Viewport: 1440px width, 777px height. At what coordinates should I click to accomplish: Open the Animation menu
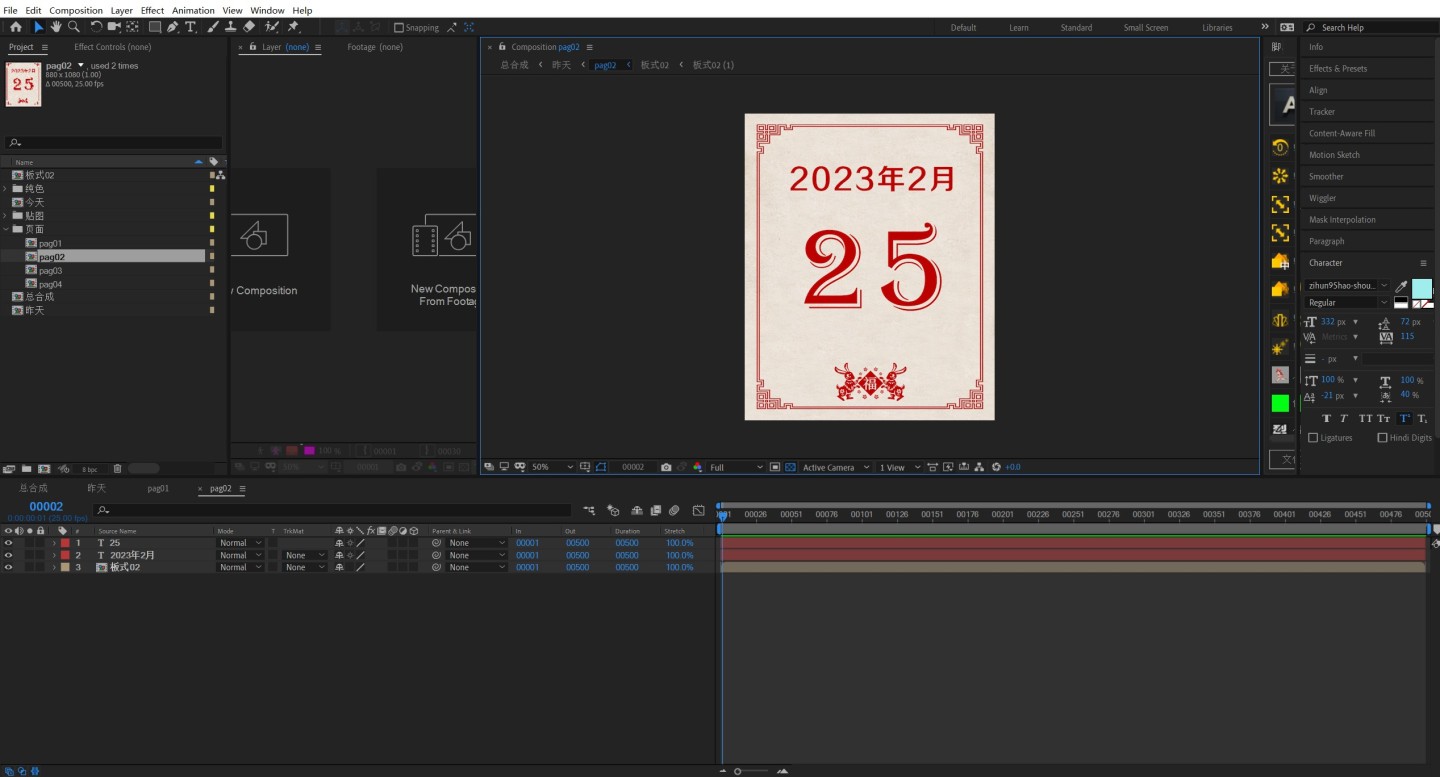click(x=193, y=10)
